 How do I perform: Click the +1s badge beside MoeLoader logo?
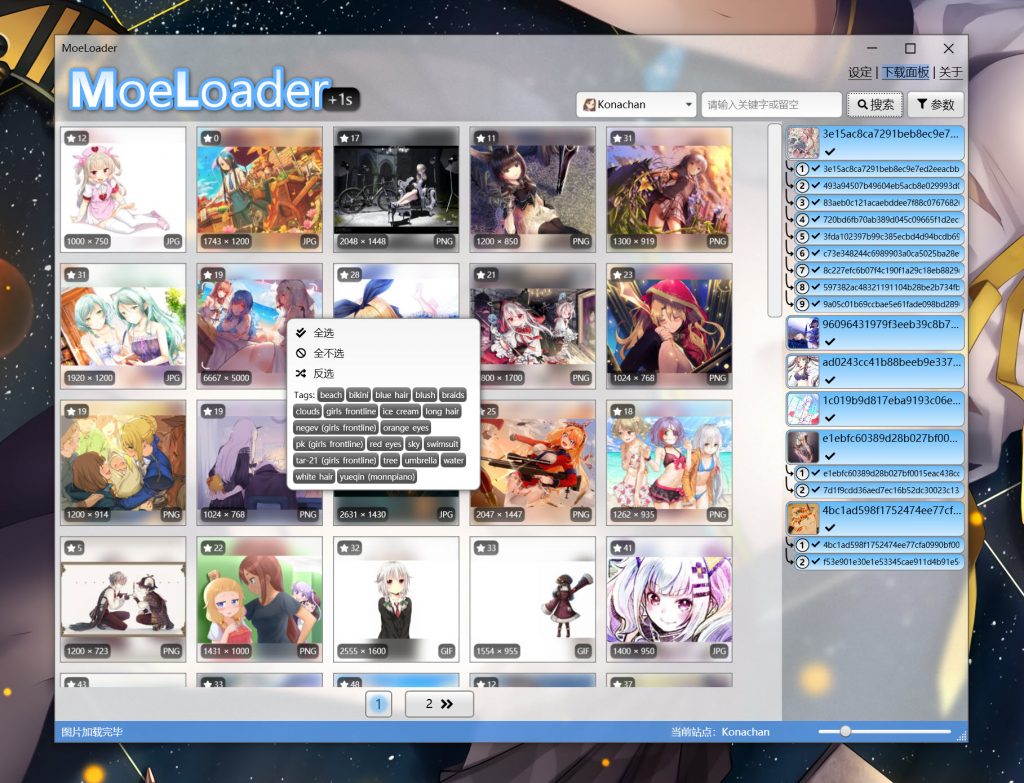(x=341, y=99)
